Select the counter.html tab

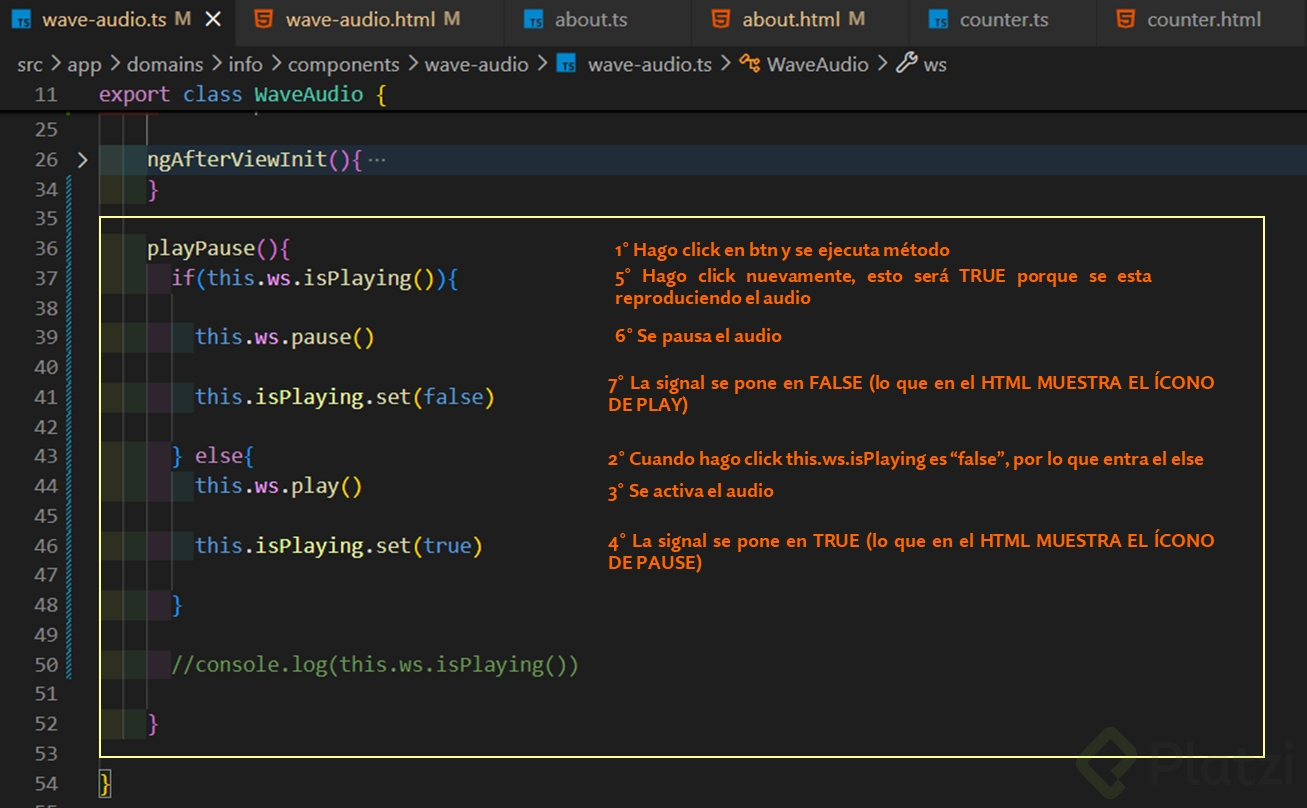click(1203, 19)
